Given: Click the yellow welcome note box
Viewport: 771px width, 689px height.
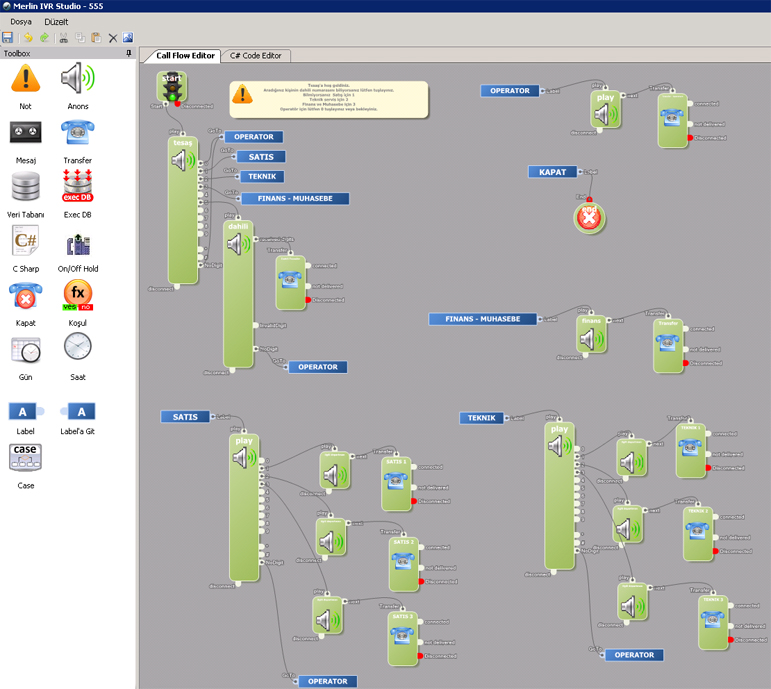Looking at the screenshot, I should pyautogui.click(x=329, y=99).
